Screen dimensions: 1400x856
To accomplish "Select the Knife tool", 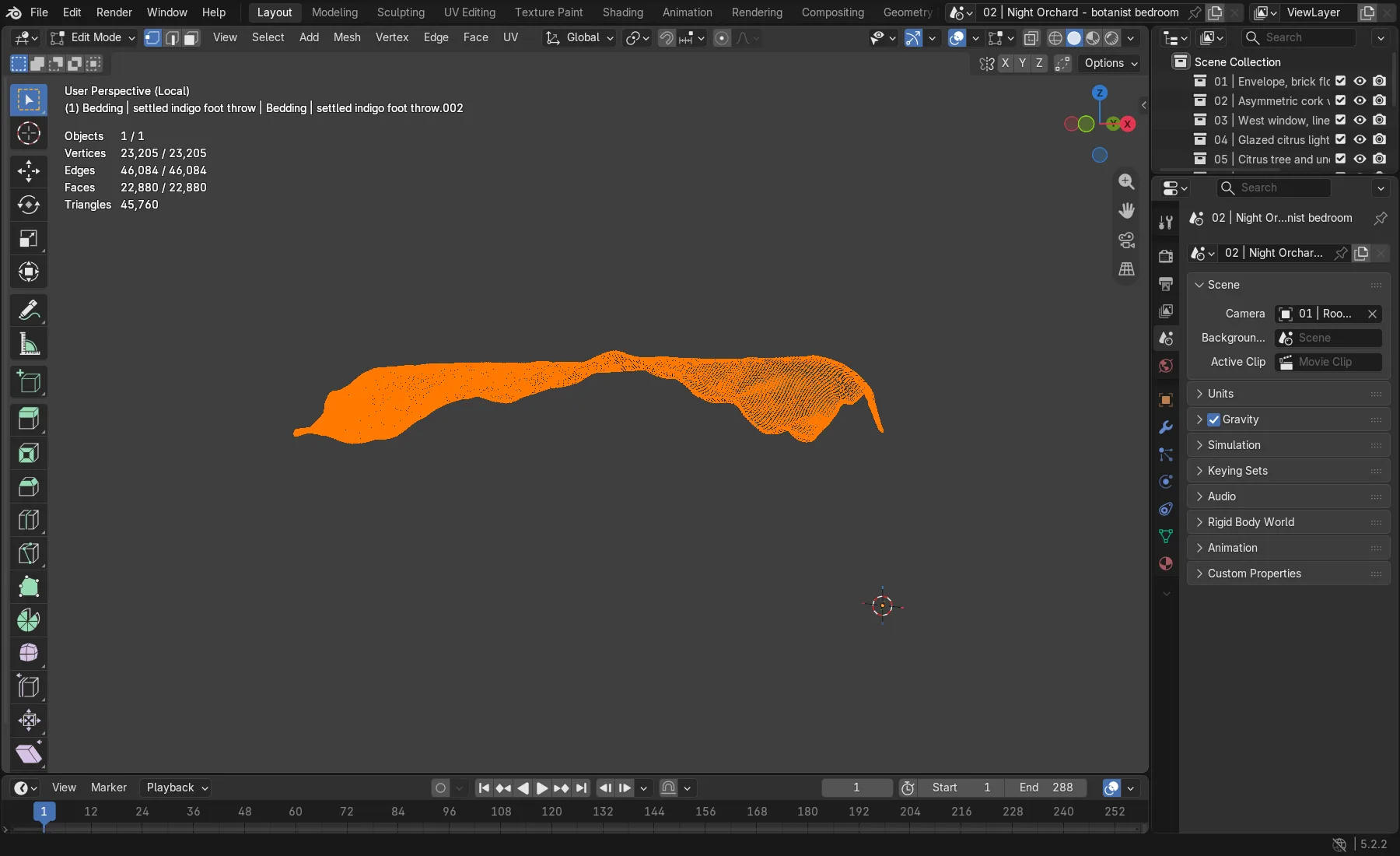I will 29,553.
